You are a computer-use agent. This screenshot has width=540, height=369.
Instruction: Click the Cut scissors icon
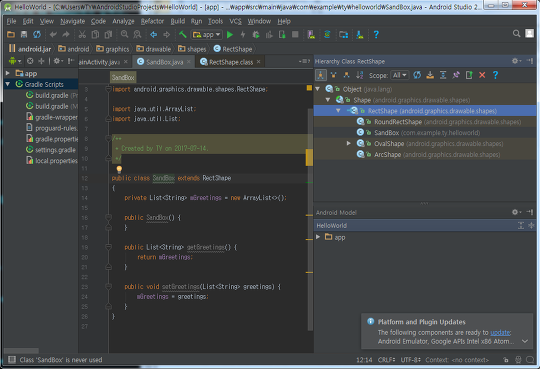tap(82, 34)
